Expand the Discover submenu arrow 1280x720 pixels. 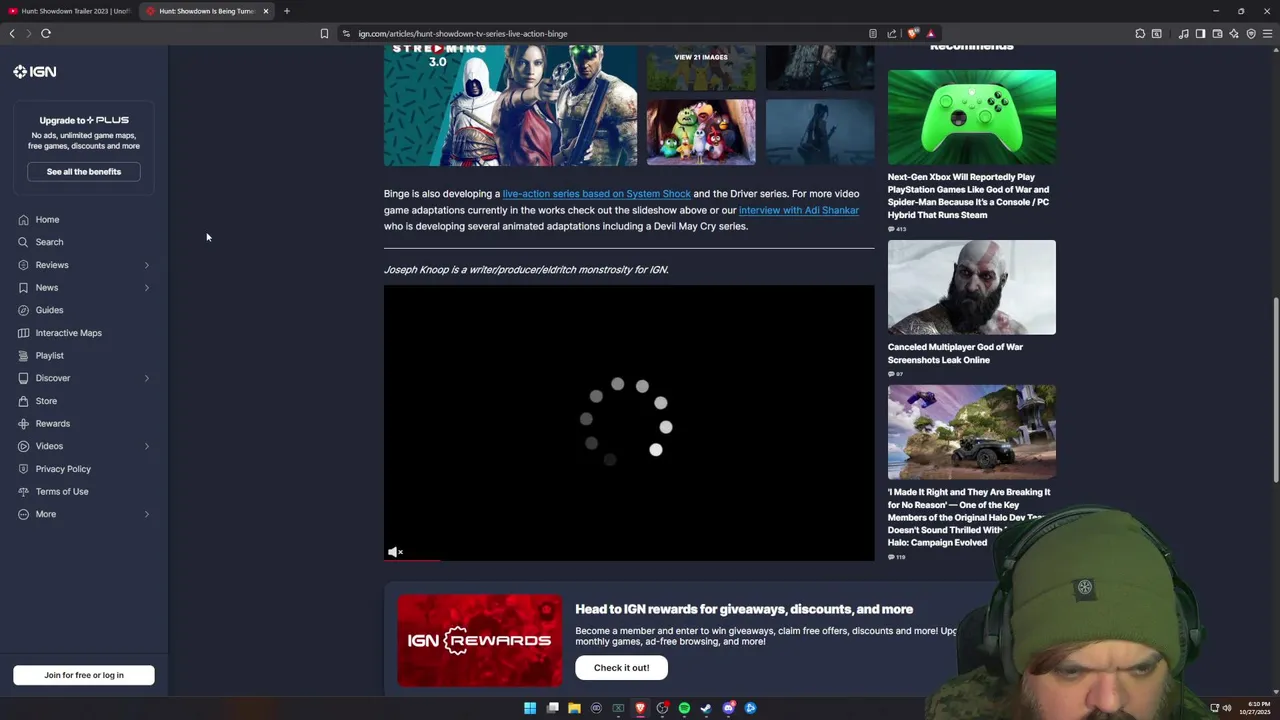click(146, 378)
